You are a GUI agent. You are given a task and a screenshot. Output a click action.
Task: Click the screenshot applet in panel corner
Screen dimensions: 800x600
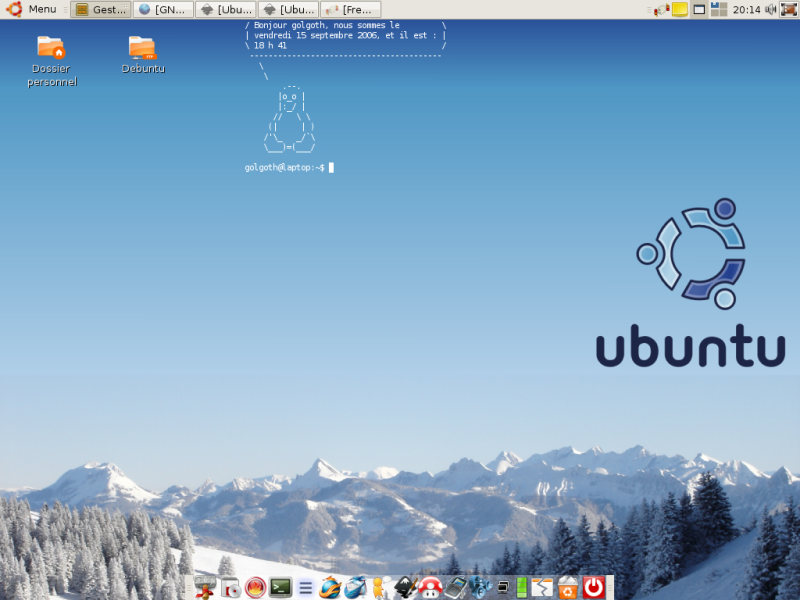pos(789,9)
